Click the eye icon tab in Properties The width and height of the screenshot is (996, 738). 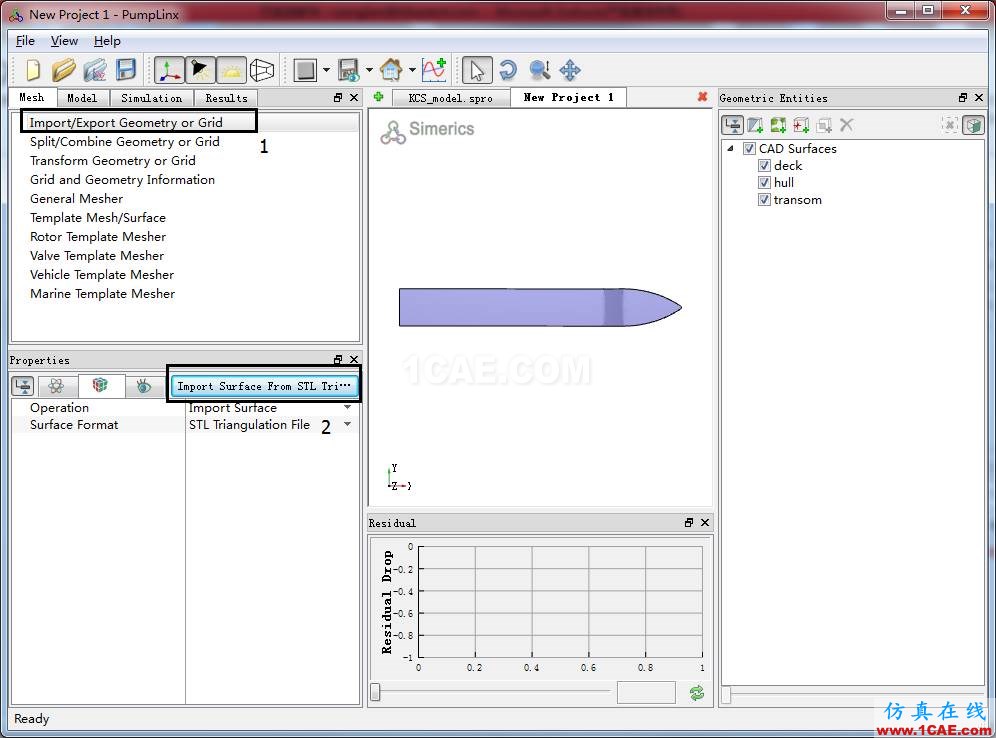(144, 386)
